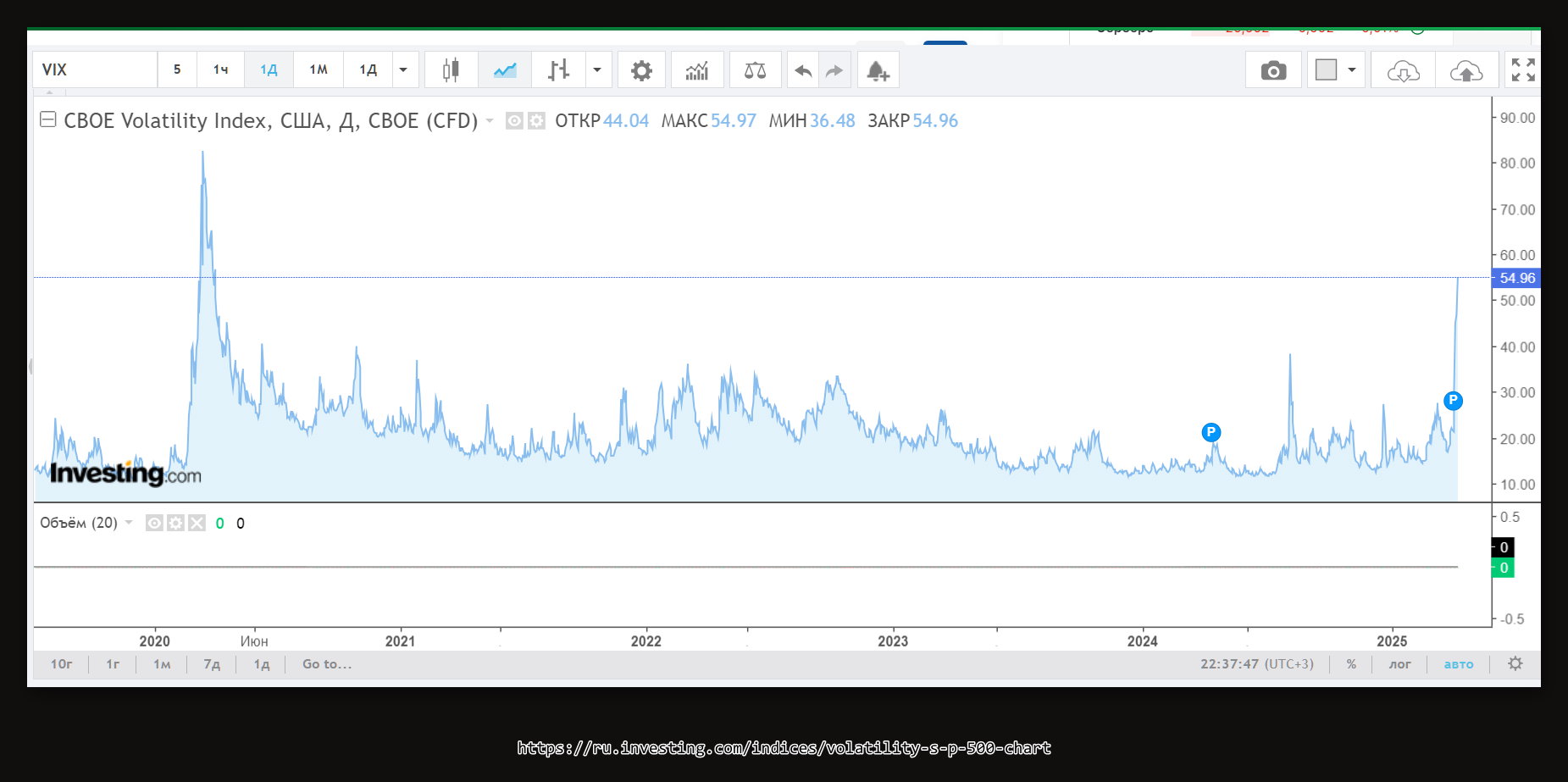The image size is (1568, 782).
Task: Take a chart snapshot with camera
Action: (1273, 70)
